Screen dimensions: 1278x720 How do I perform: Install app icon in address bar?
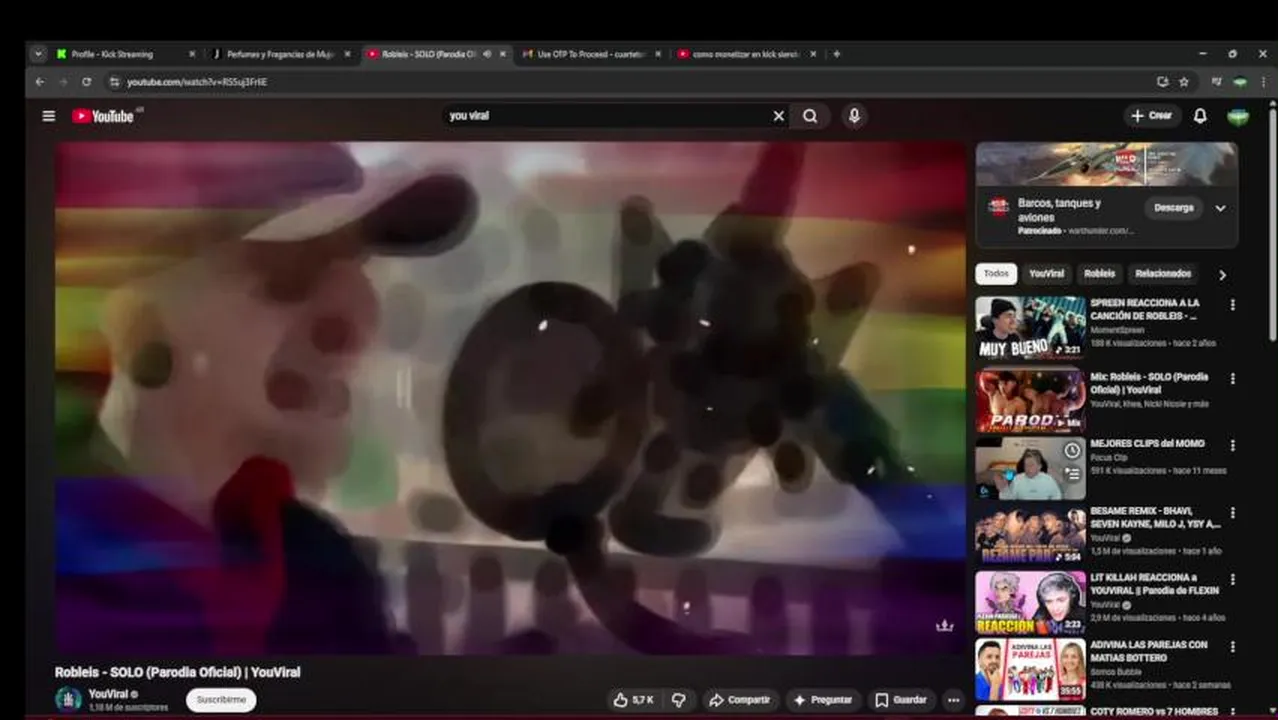point(1162,82)
